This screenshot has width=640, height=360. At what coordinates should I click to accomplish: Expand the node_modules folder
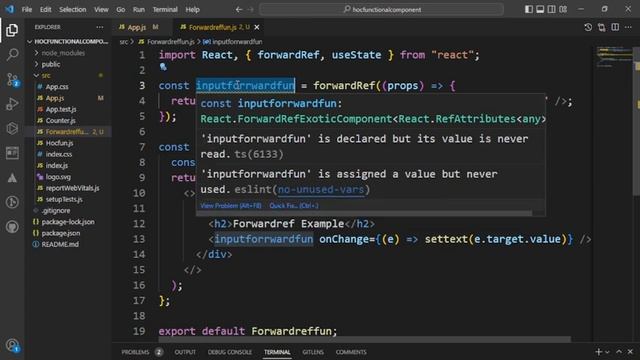click(x=68, y=53)
